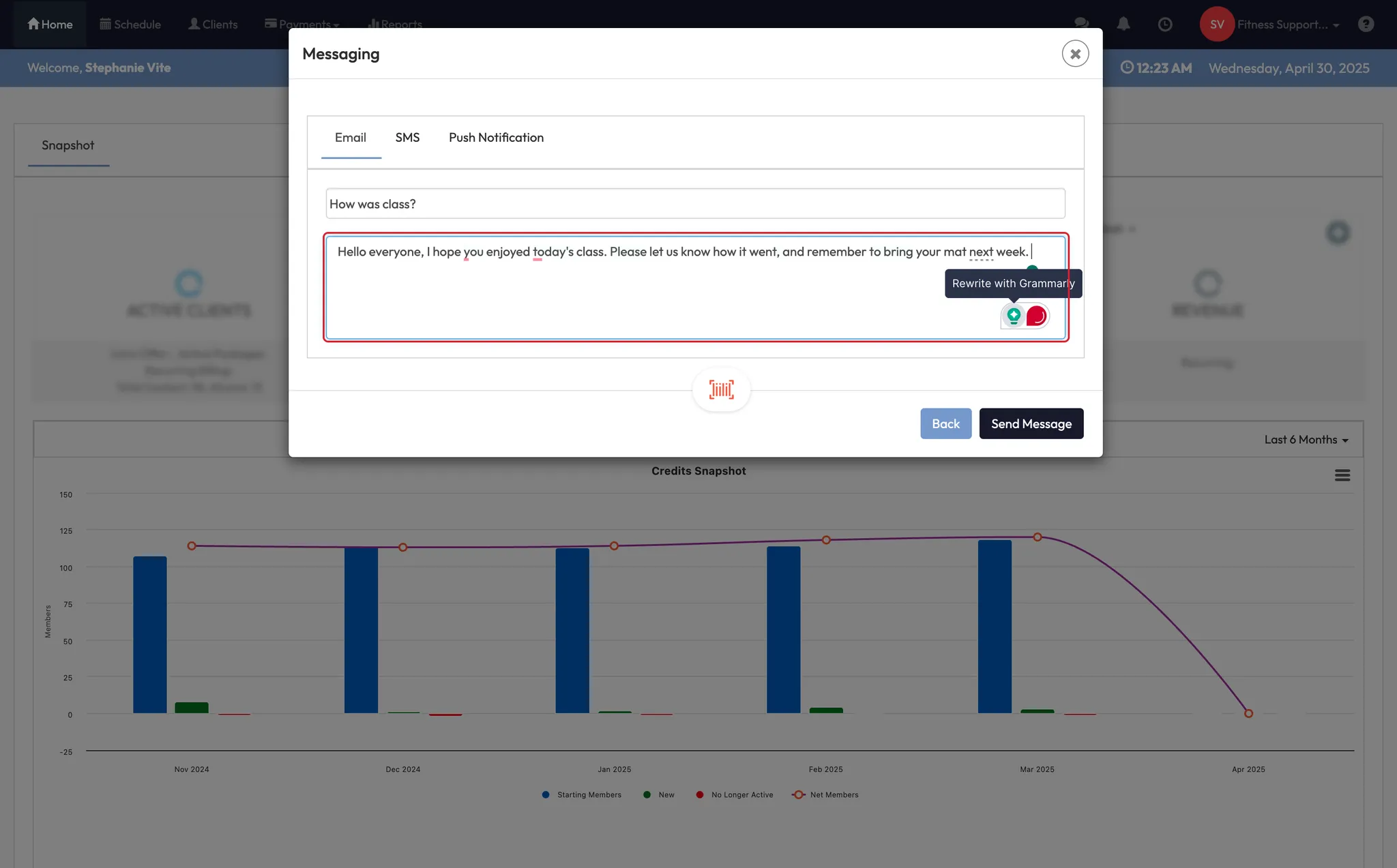Click the email subject field
The height and width of the screenshot is (868, 1397).
[x=695, y=204]
